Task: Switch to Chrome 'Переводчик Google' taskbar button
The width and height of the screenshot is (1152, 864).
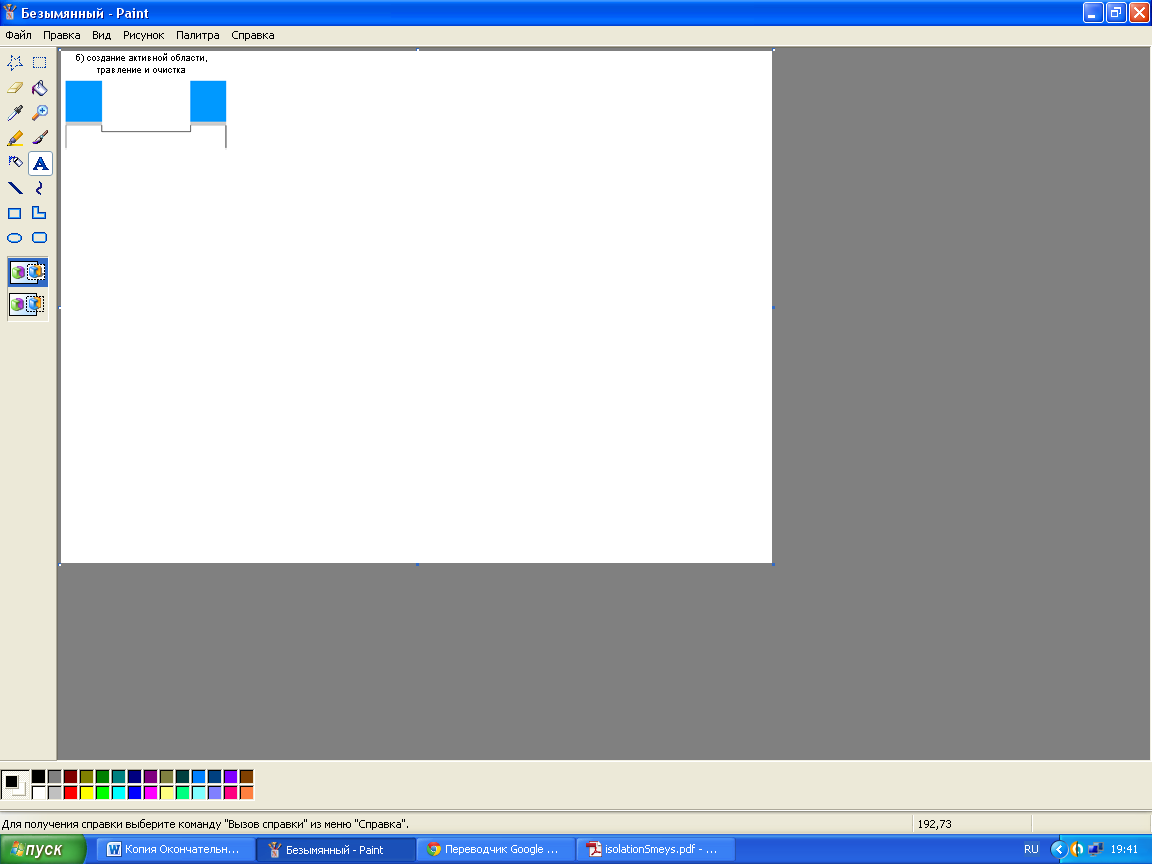Action: [496, 849]
